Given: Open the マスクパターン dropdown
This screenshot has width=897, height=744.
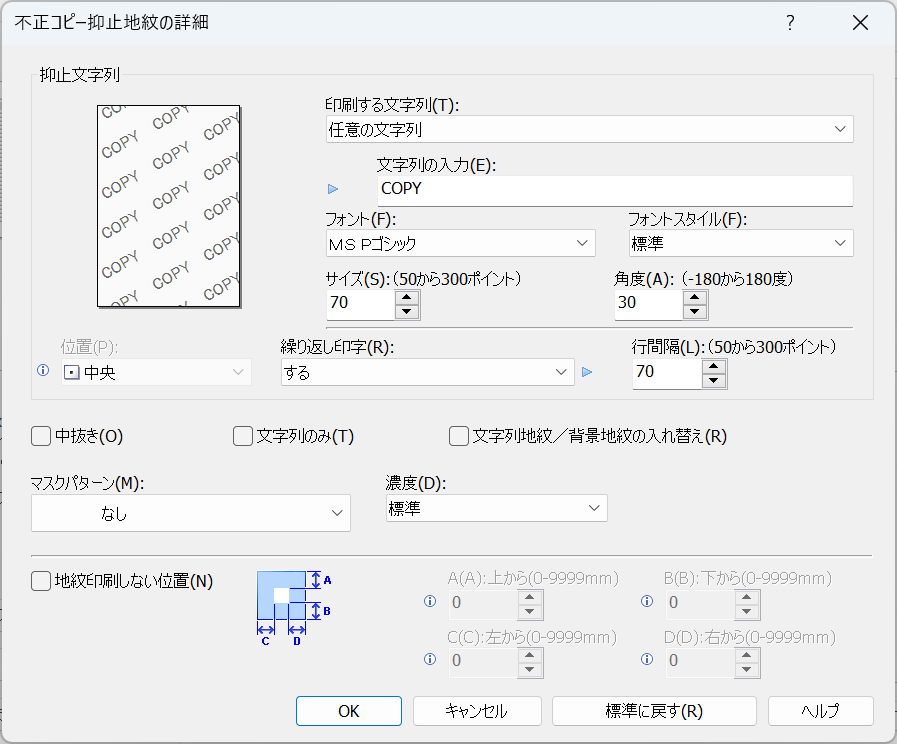Looking at the screenshot, I should 191,513.
